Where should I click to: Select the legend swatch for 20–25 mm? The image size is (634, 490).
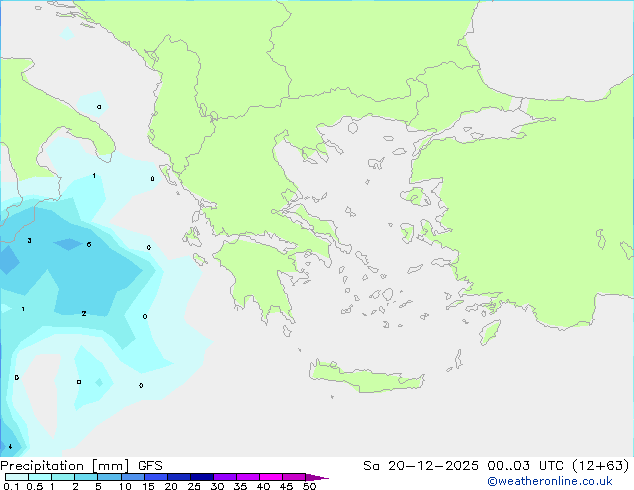point(178,477)
